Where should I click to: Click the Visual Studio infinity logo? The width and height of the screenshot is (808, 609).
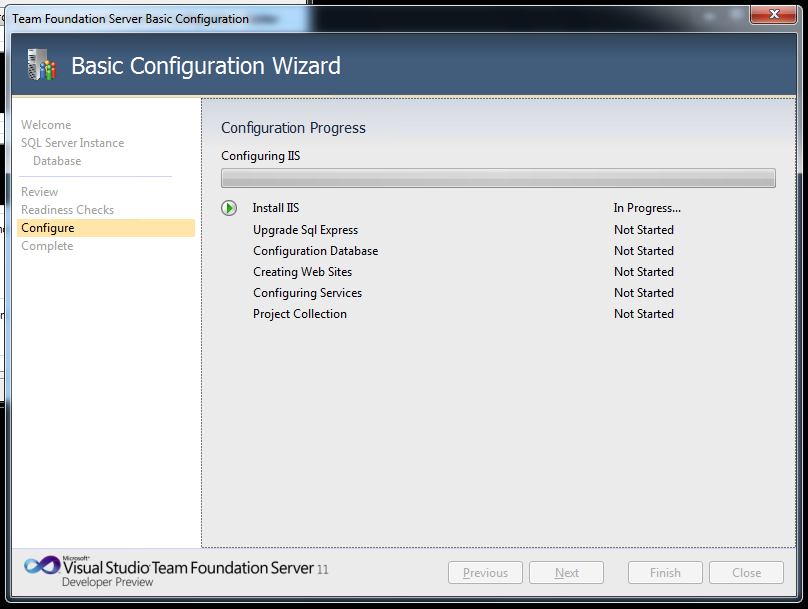(x=41, y=566)
